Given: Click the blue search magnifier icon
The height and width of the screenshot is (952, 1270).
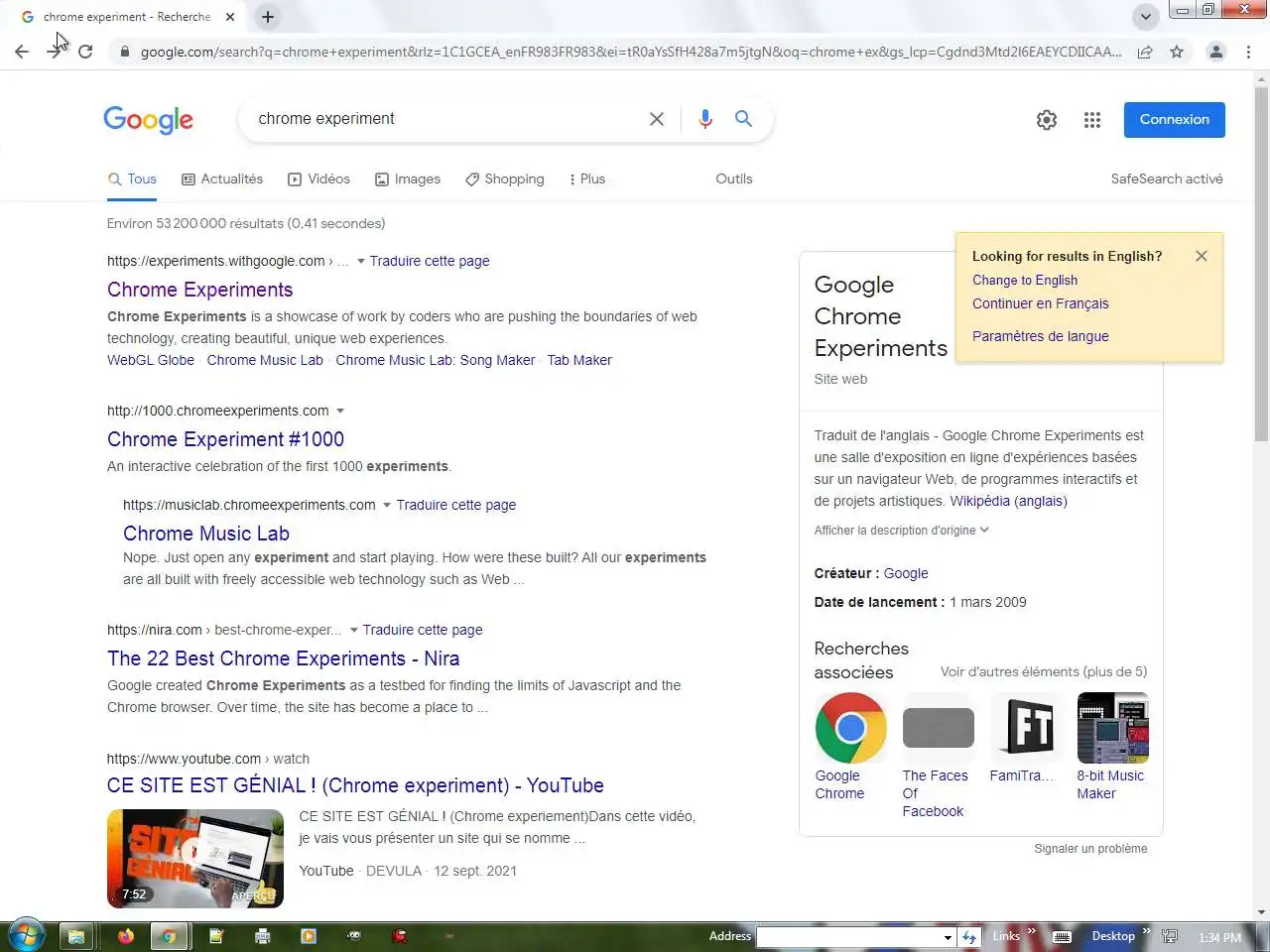Looking at the screenshot, I should [x=743, y=119].
